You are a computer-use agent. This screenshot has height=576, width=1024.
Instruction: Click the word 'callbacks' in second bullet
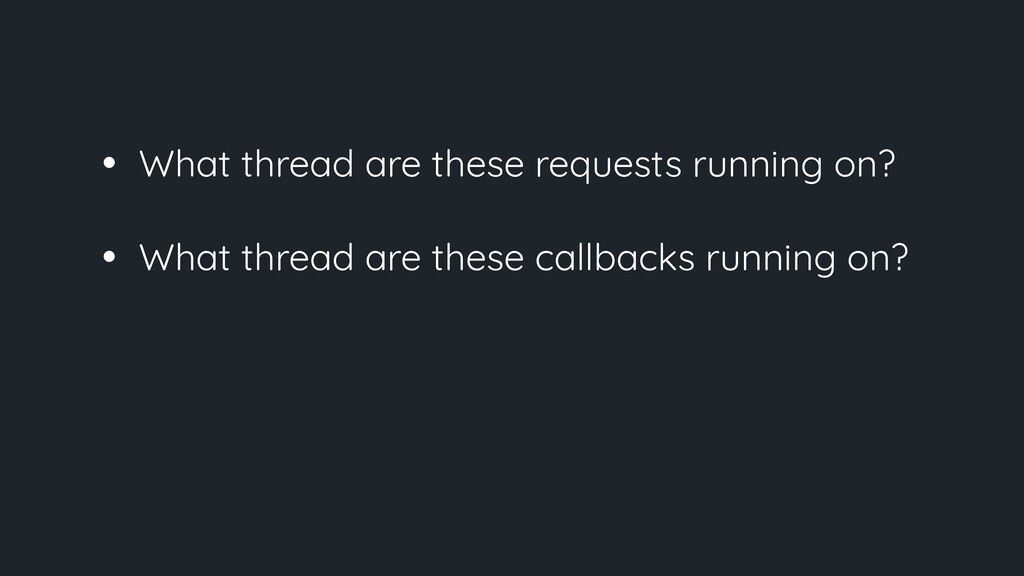616,259
